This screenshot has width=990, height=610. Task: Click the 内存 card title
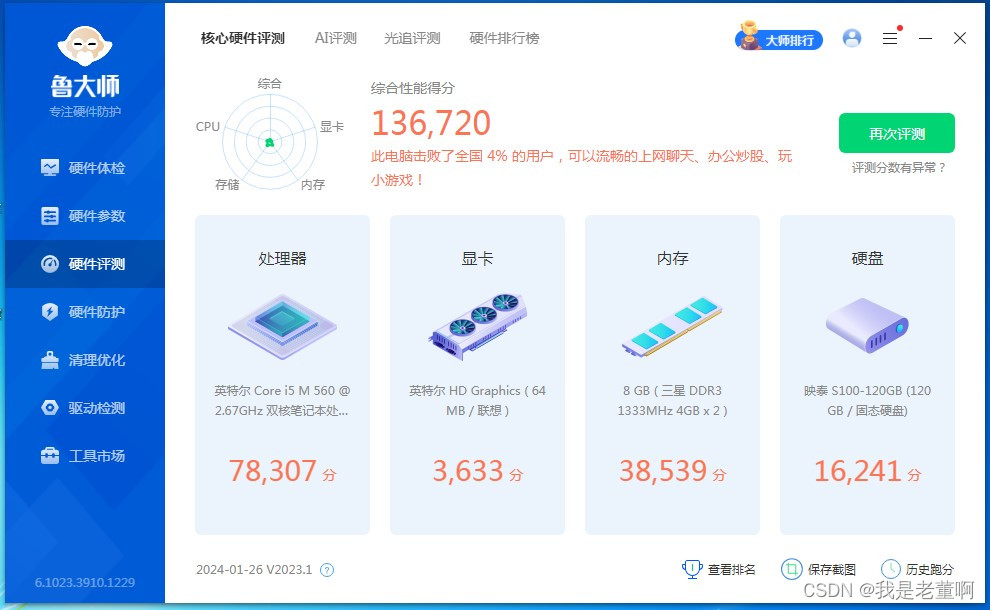[672, 259]
